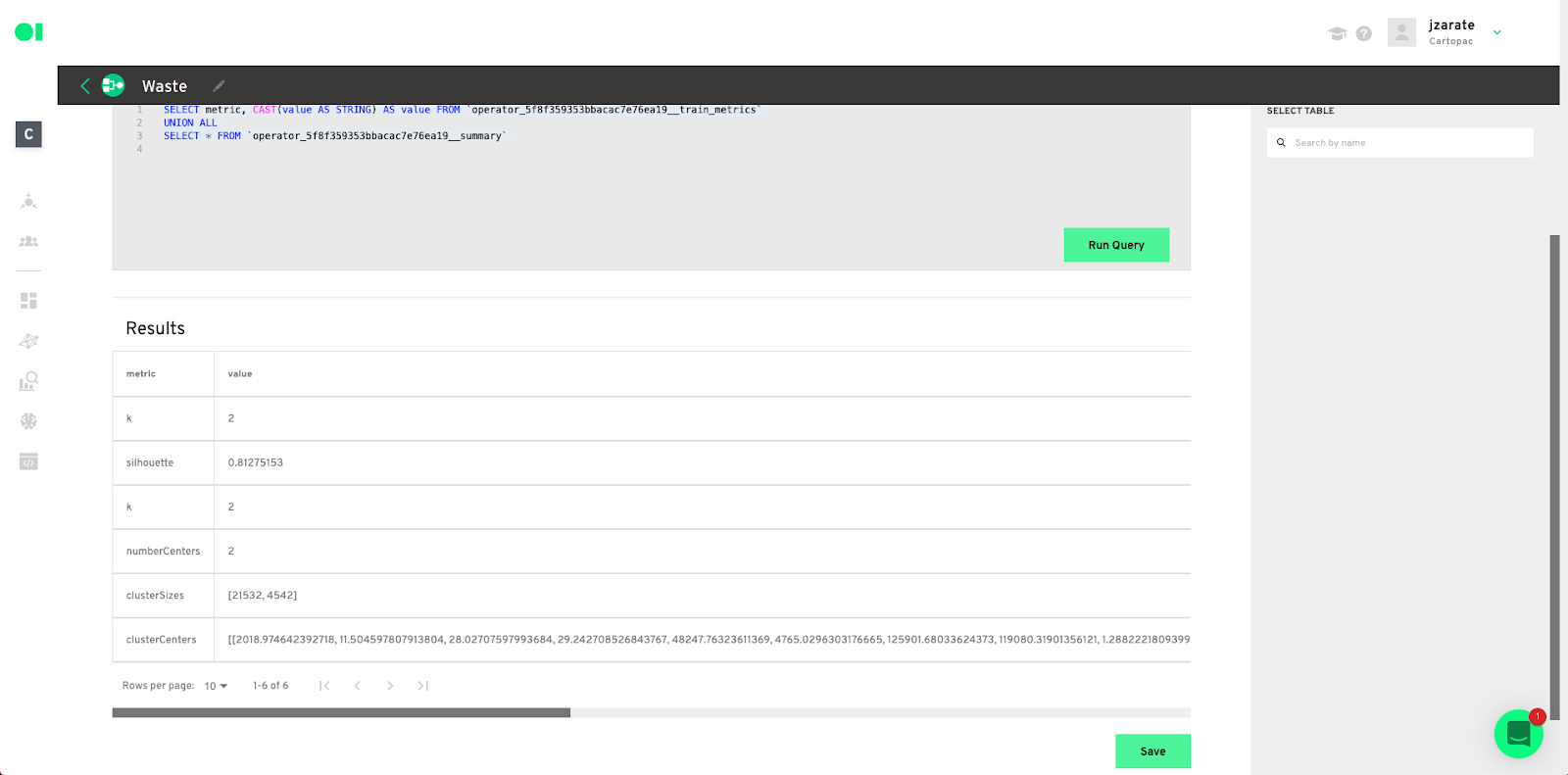Open the graduation cap tutorials icon
Image resolution: width=1568 pixels, height=775 pixels.
pos(1337,33)
